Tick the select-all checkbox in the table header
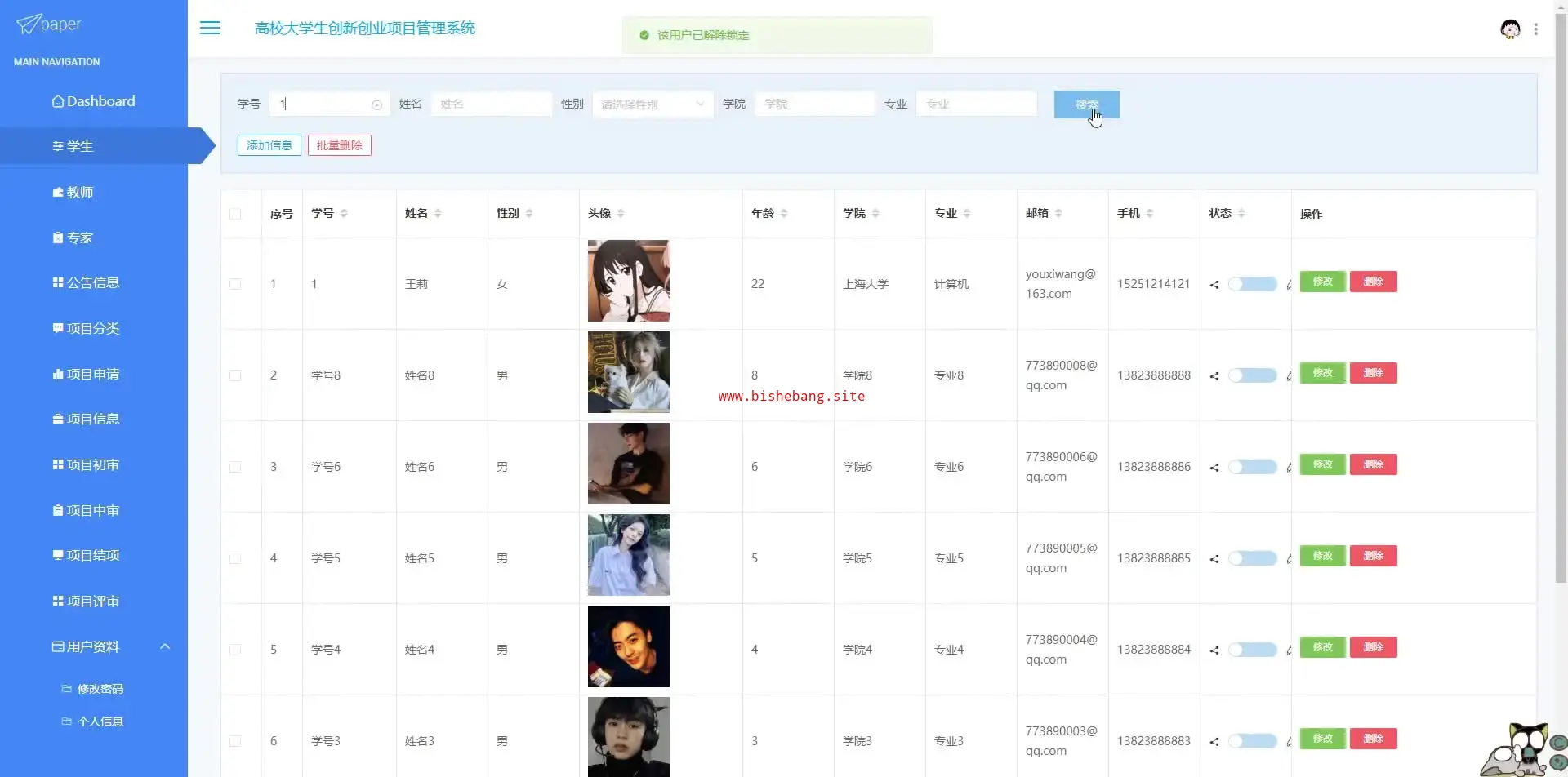The width and height of the screenshot is (1568, 777). tap(235, 214)
